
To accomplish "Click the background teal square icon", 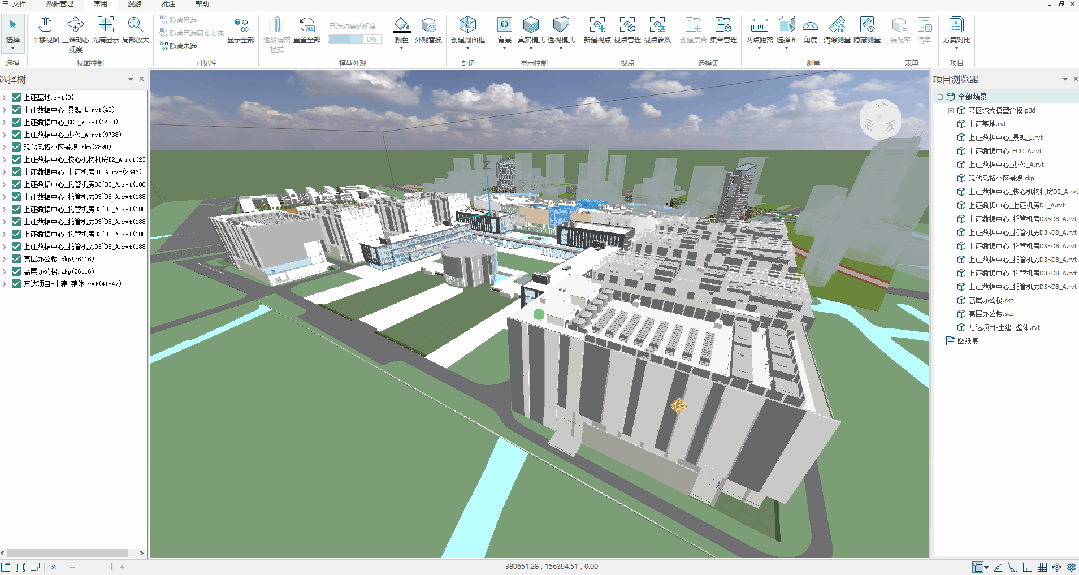I will pos(504,25).
